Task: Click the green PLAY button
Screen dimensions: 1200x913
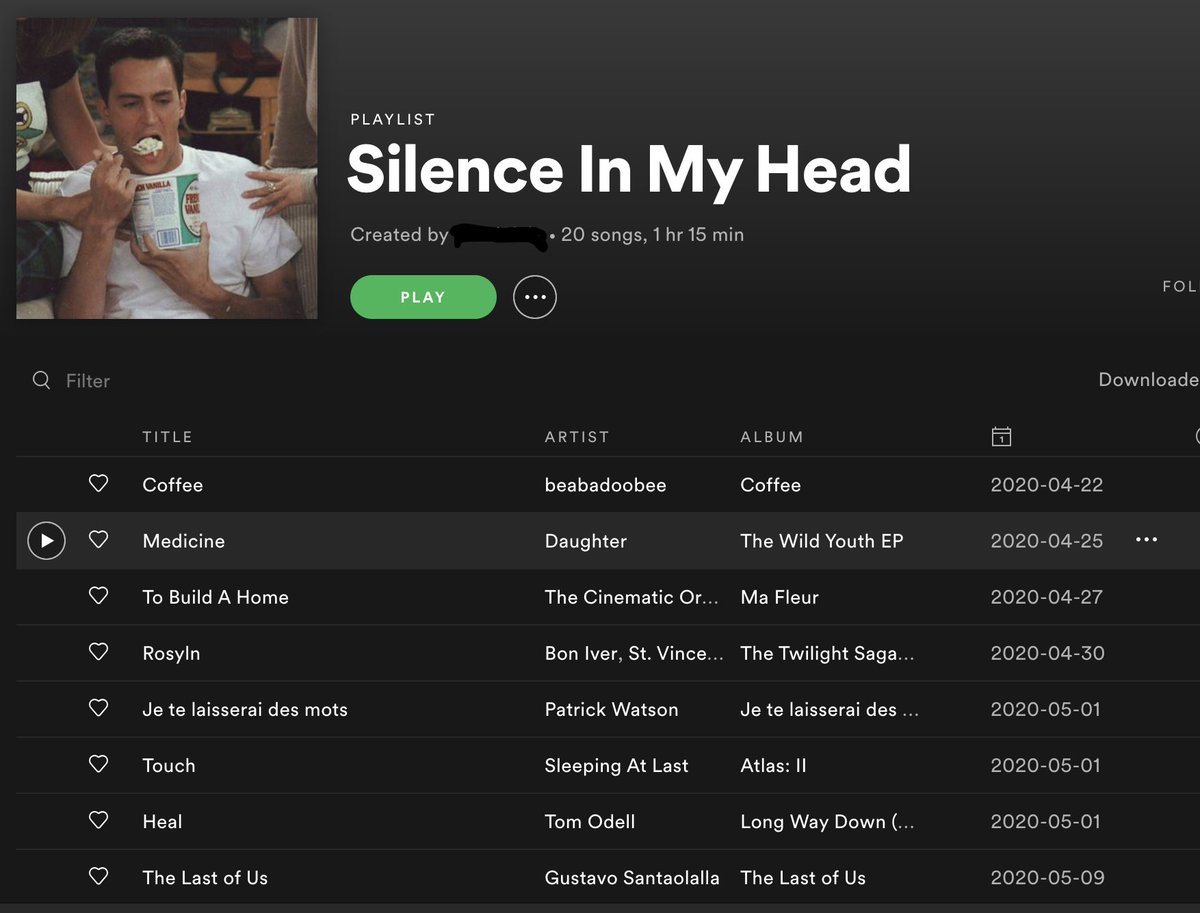Action: point(423,297)
